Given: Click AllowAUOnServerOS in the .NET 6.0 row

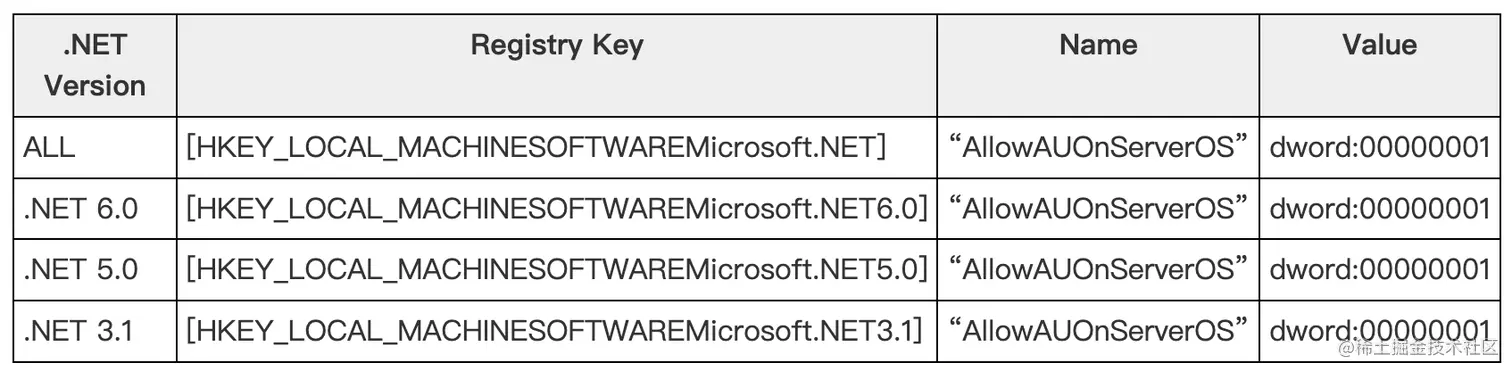Looking at the screenshot, I should 1098,208.
